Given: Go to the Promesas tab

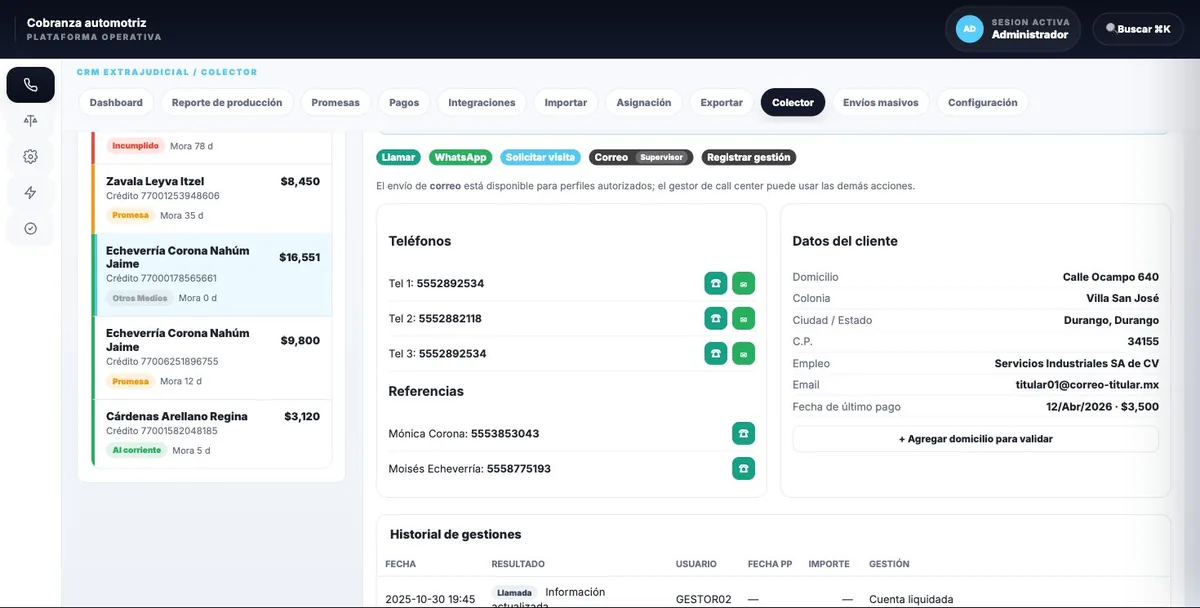Looking at the screenshot, I should tap(335, 102).
